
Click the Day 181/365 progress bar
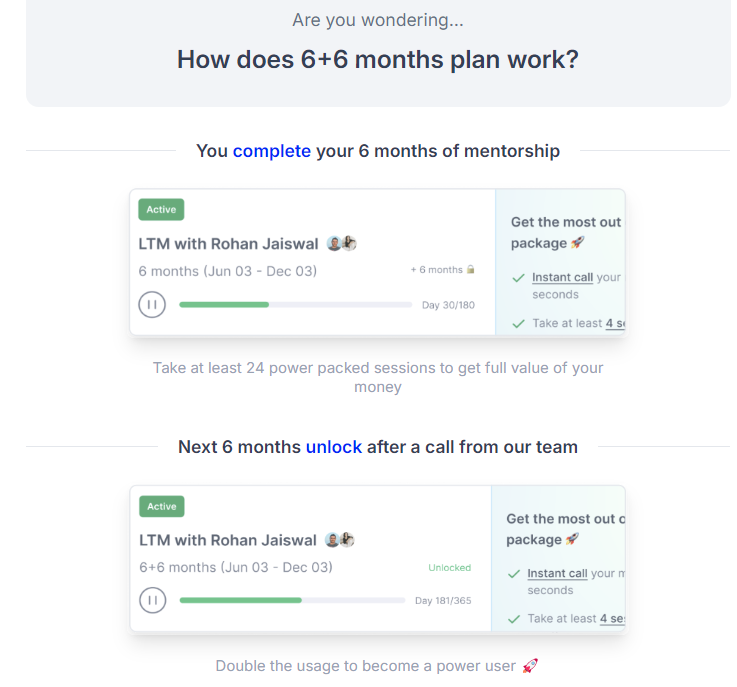[292, 600]
